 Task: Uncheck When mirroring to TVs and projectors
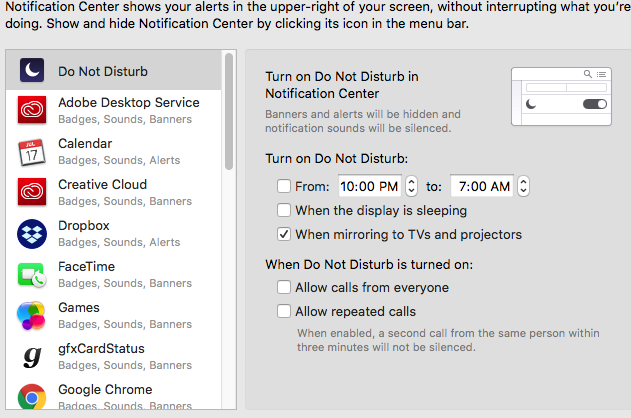(x=284, y=234)
